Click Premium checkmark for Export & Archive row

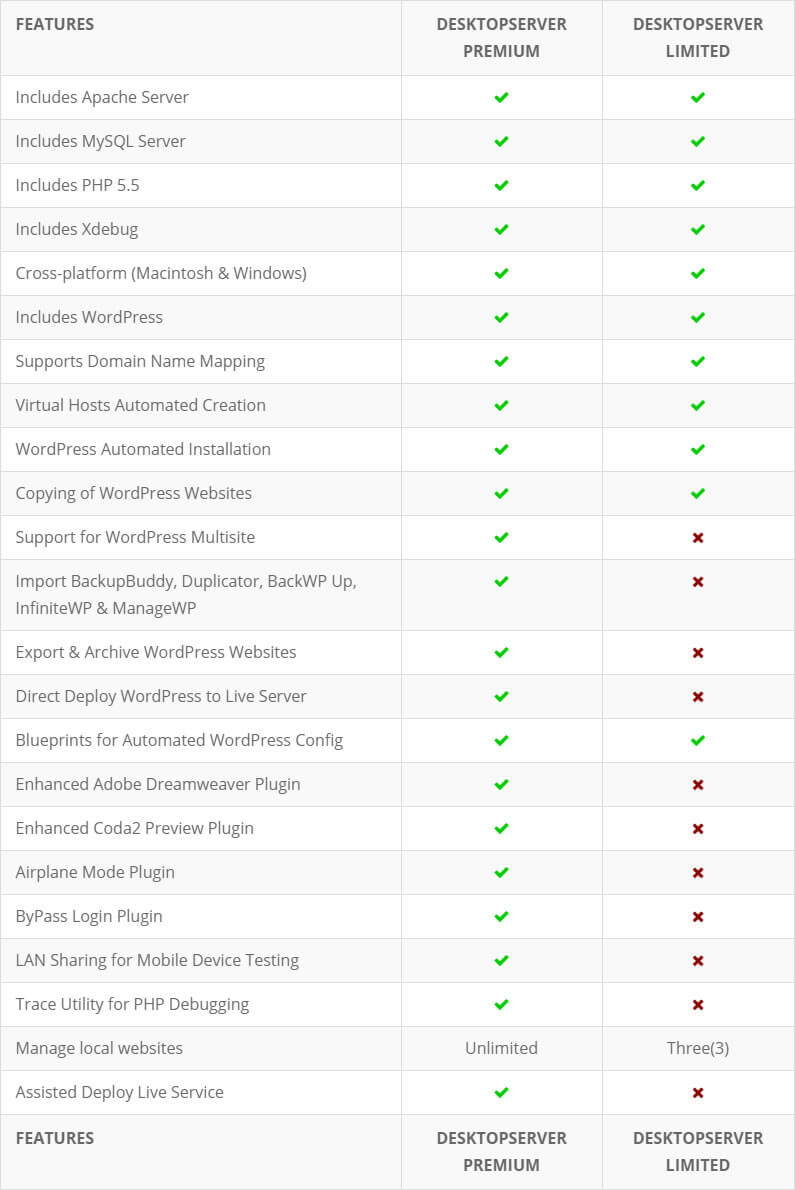tap(501, 653)
